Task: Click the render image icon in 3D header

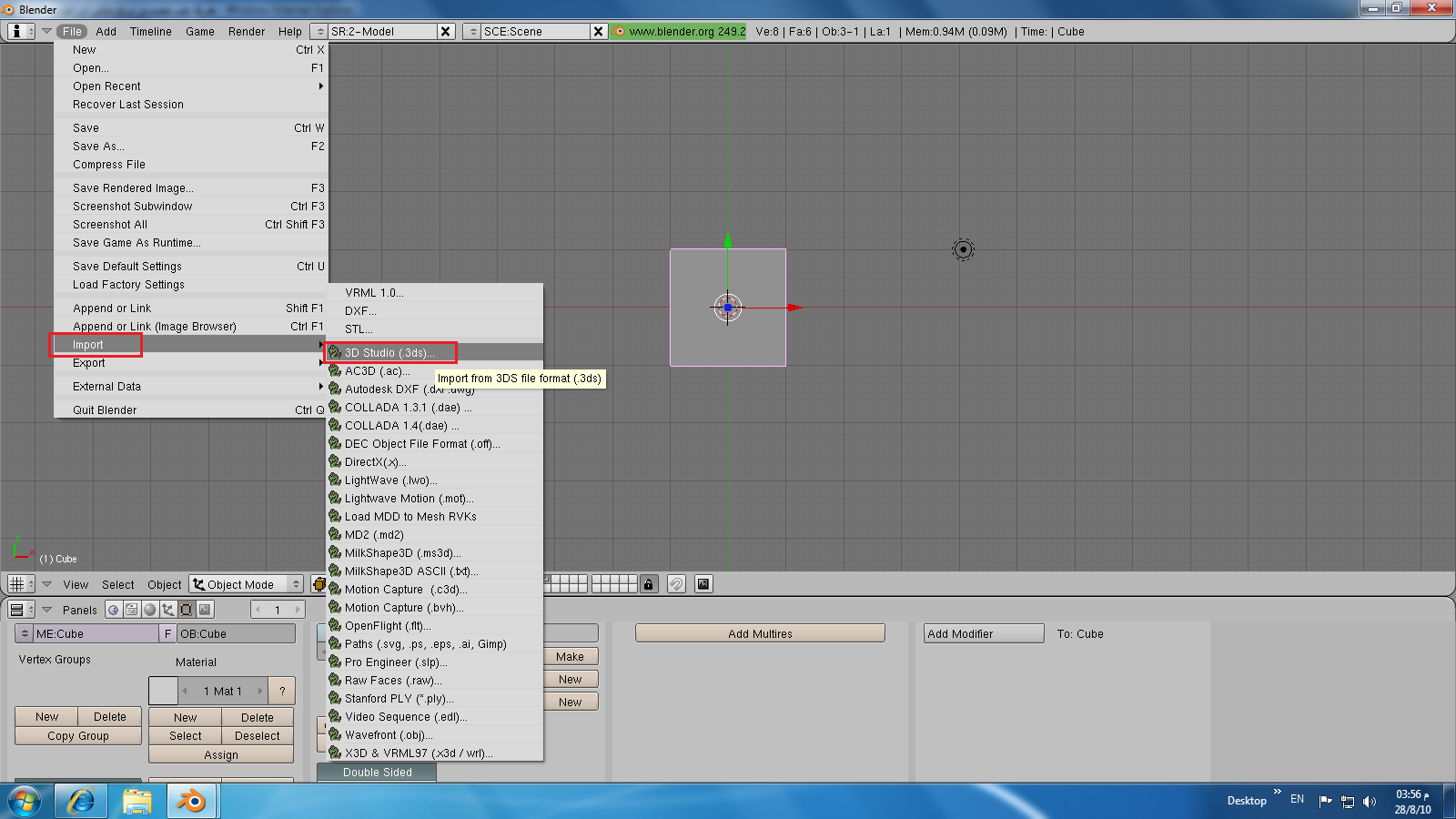Action: coord(703,584)
